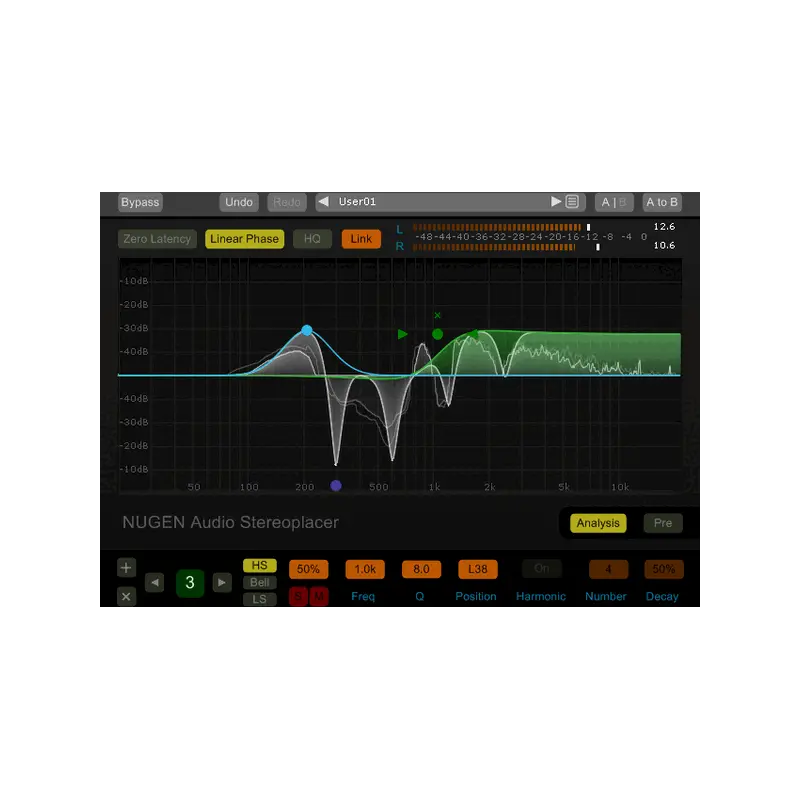Turn Harmonic On
Image resolution: width=800 pixels, height=800 pixels.
point(542,569)
